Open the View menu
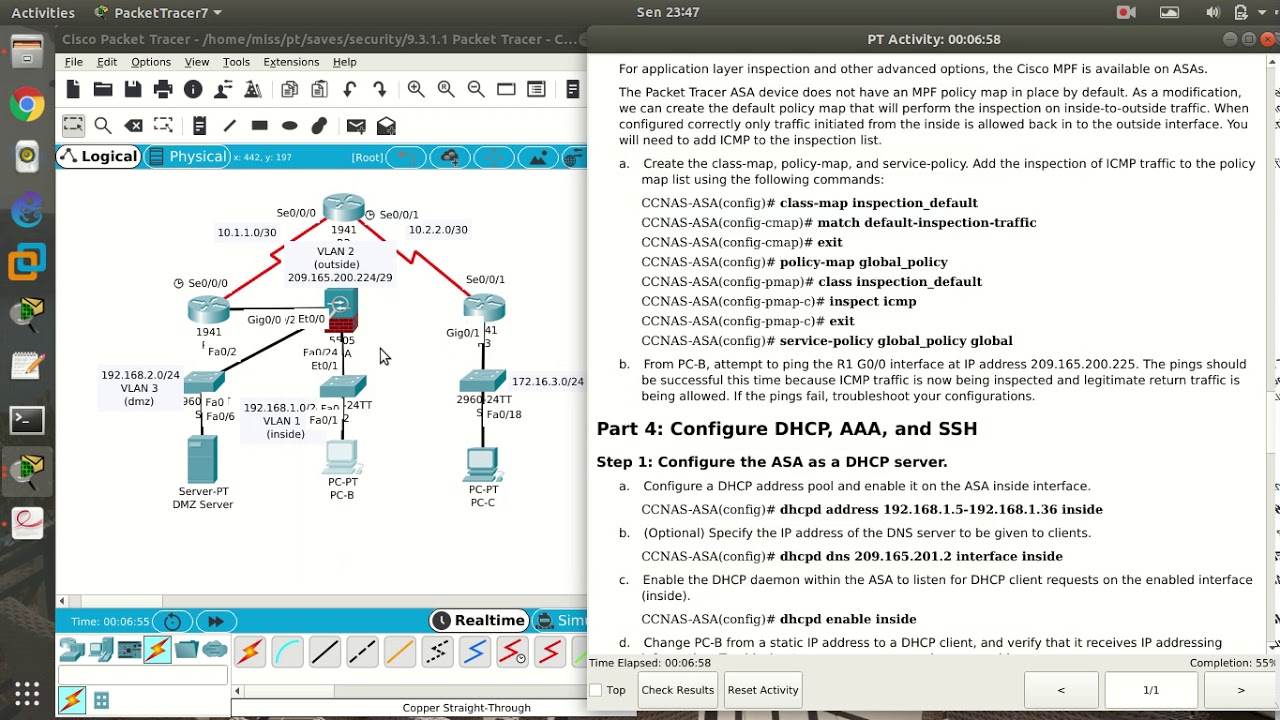The image size is (1280, 720). pos(197,62)
